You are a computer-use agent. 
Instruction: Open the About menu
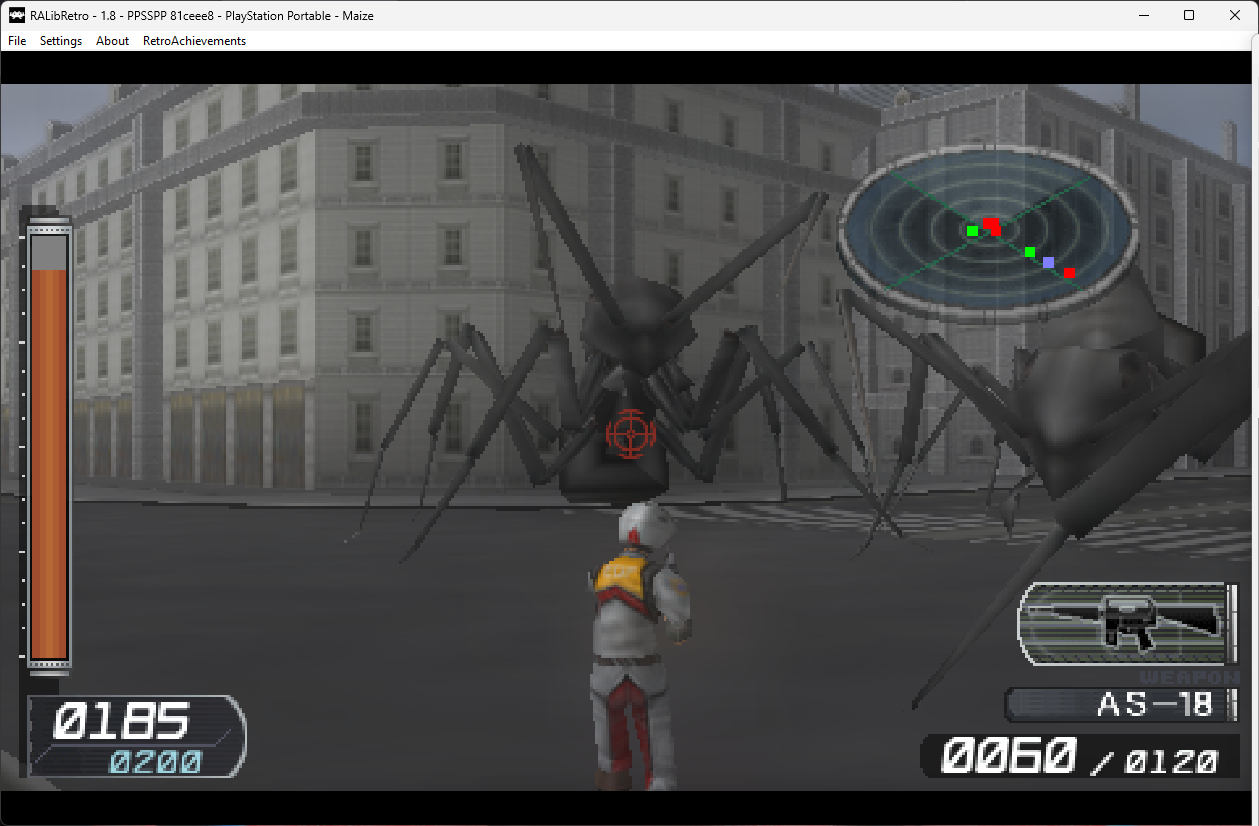coord(113,41)
